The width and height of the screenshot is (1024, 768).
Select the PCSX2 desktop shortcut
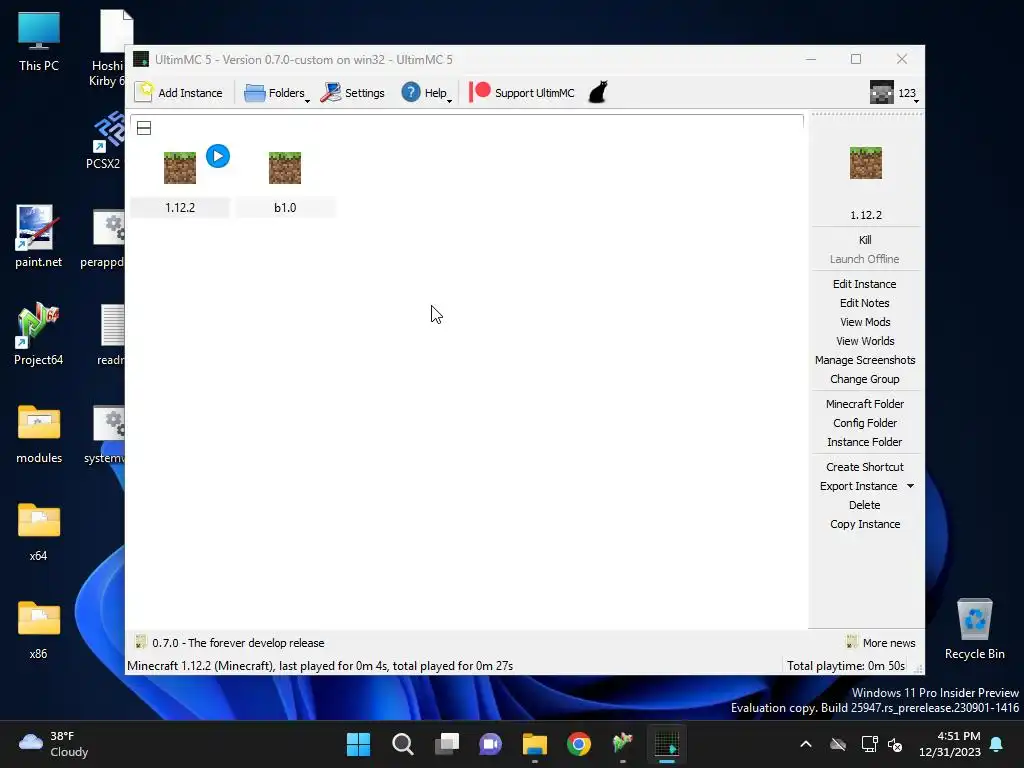pos(104,140)
